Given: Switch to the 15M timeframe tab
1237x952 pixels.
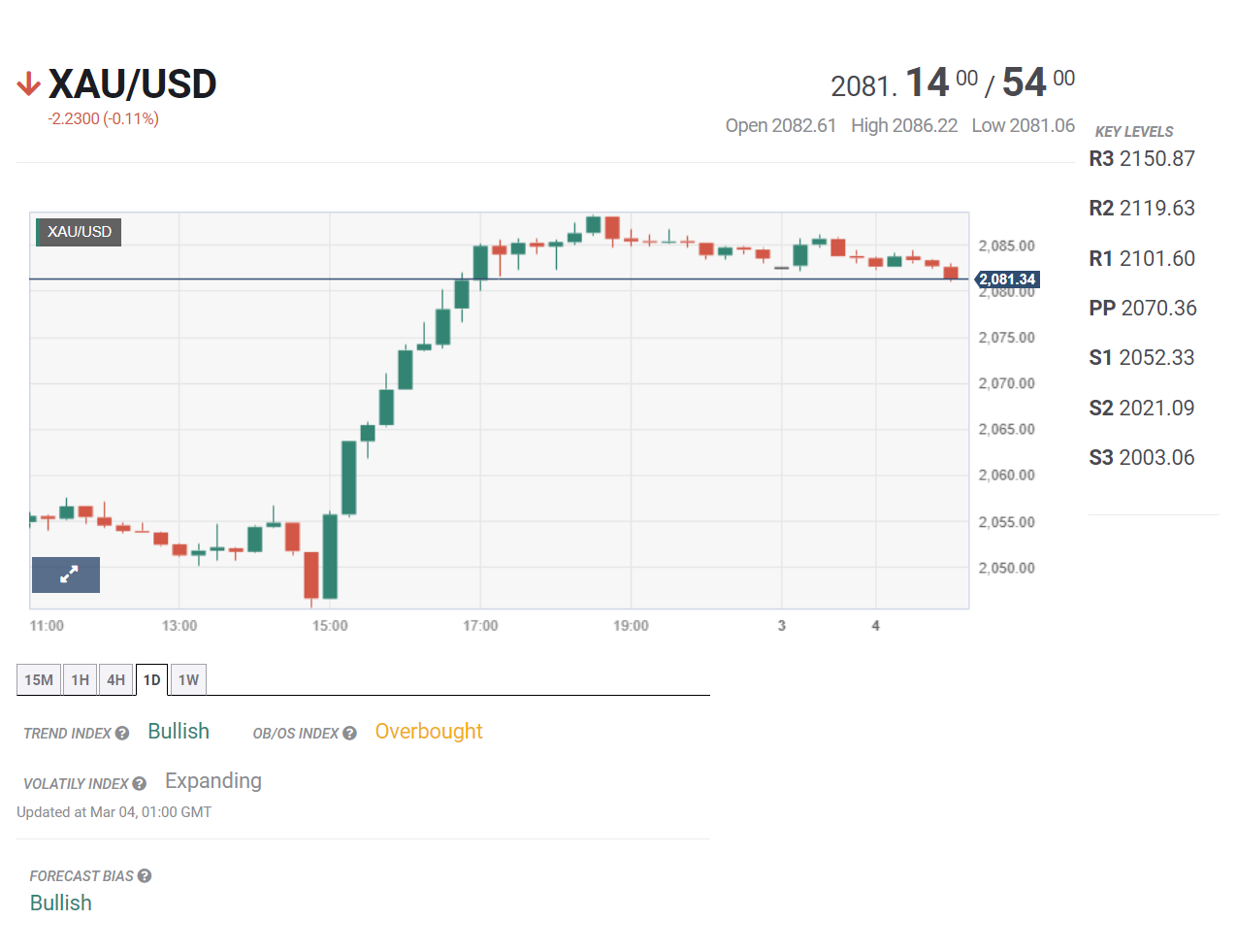Looking at the screenshot, I should tap(39, 680).
